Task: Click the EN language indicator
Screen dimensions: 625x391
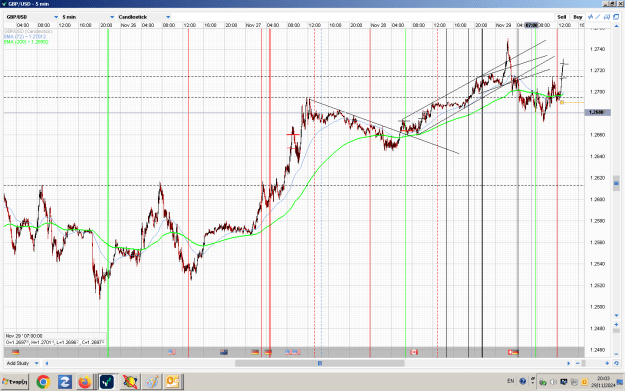Action: [x=511, y=381]
